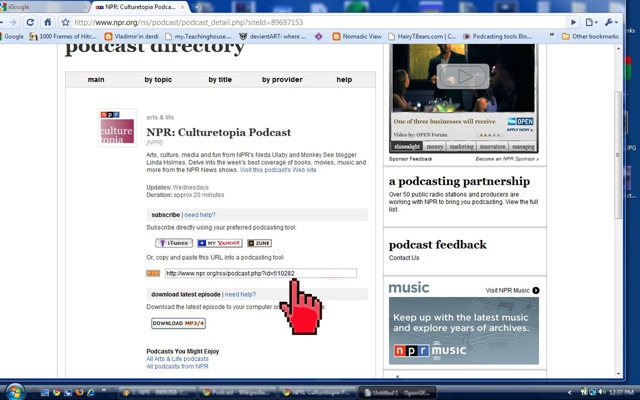Click the scrollbar down arrow

coord(618,373)
